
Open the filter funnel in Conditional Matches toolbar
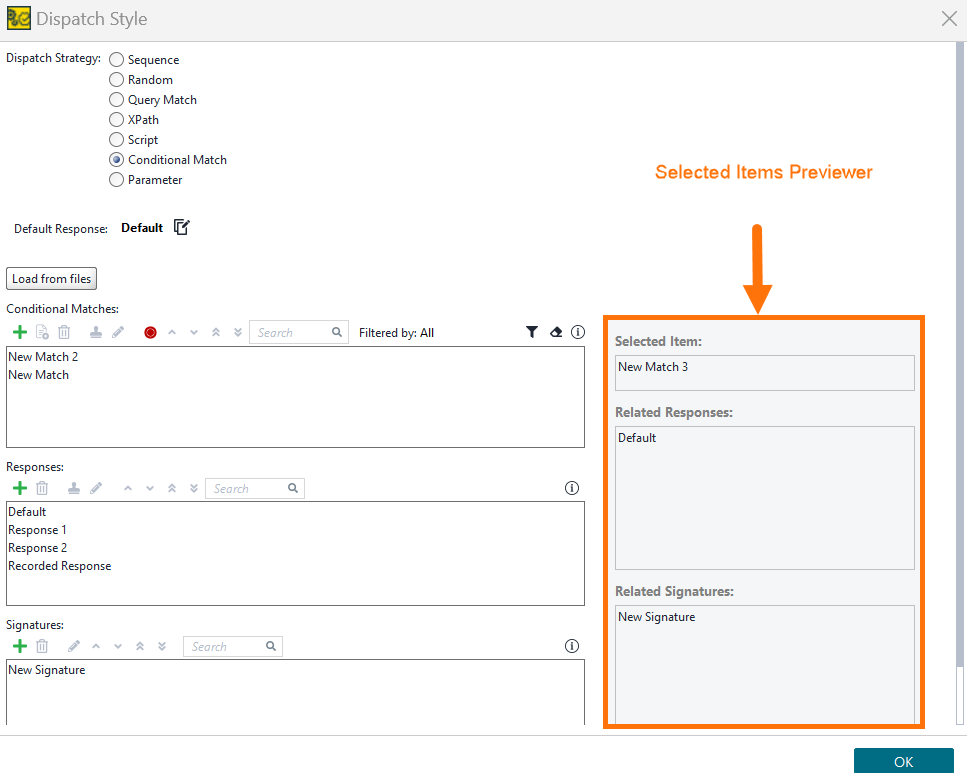click(532, 331)
